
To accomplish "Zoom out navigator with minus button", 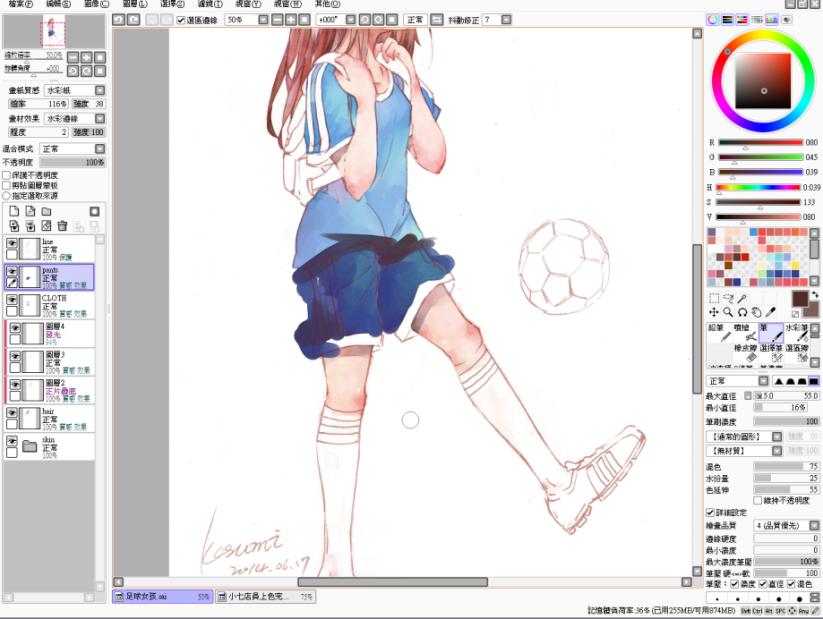I will pos(73,57).
